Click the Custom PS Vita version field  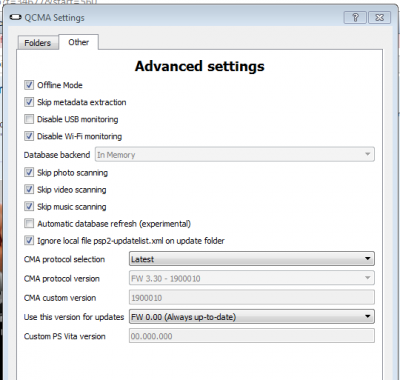tap(252, 336)
